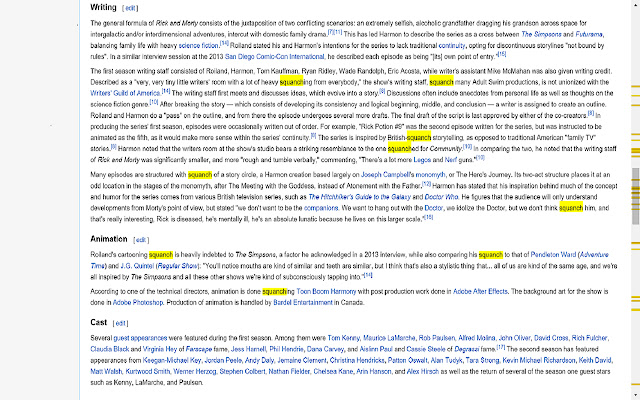Screen dimensions: 640x400
Task: Open the Keith David link
Action: [595, 360]
